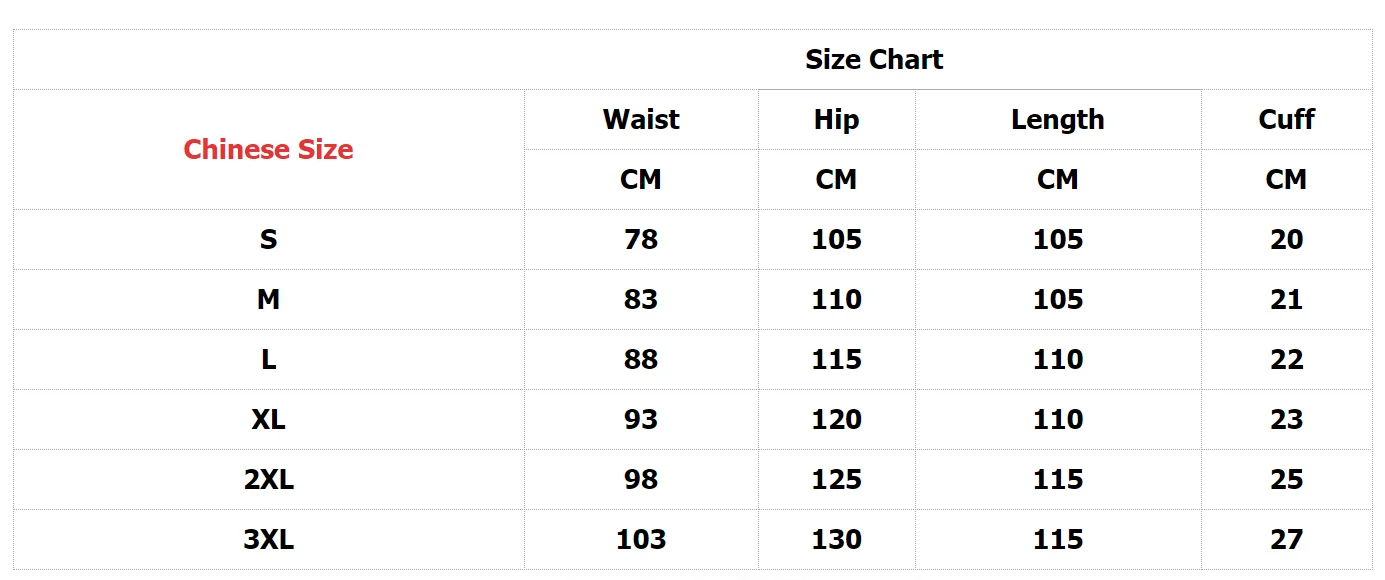Click the 3XL size row label
This screenshot has height=580, width=1385.
click(x=268, y=540)
